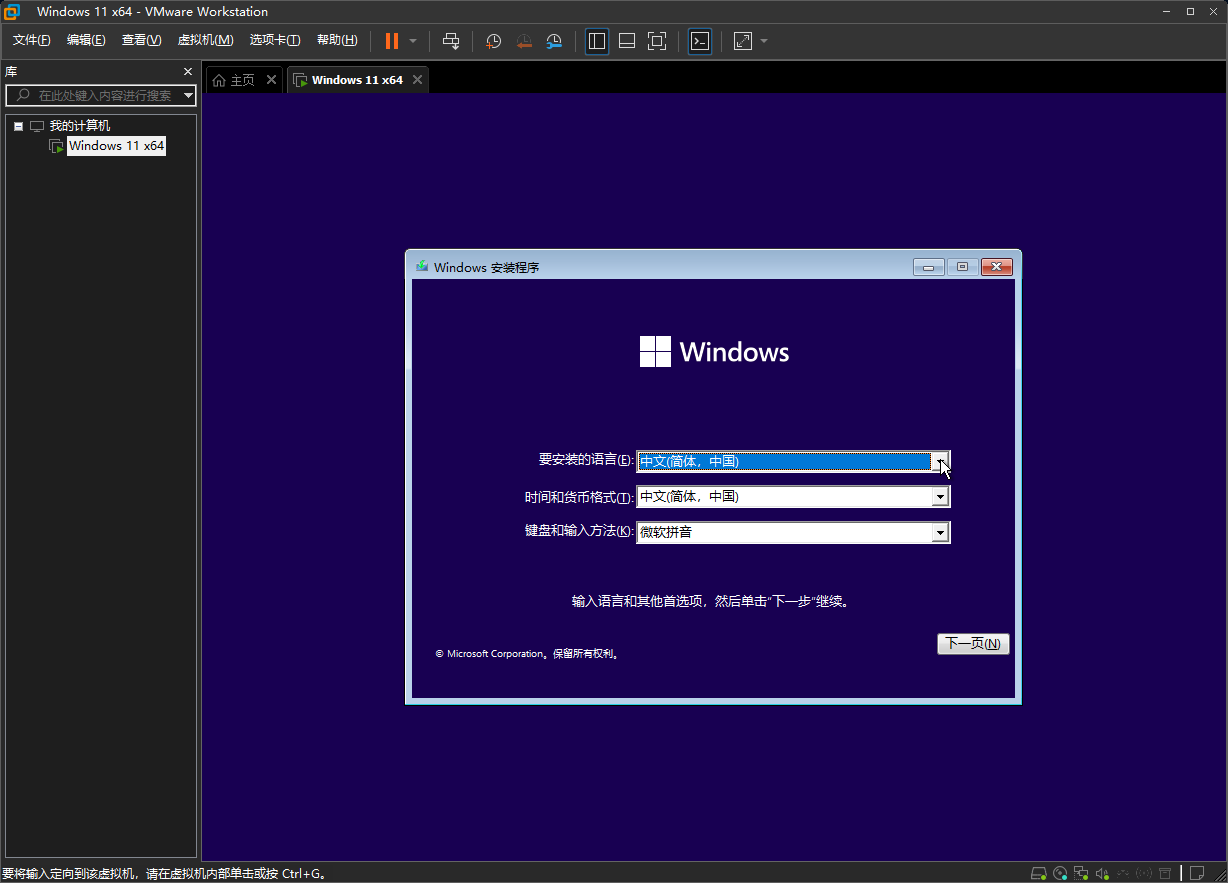Click the USB controller status icon

1123,873
